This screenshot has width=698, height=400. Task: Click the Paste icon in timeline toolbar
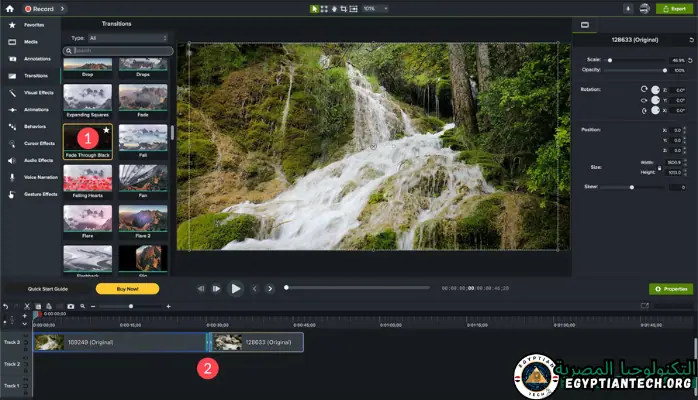tap(49, 306)
